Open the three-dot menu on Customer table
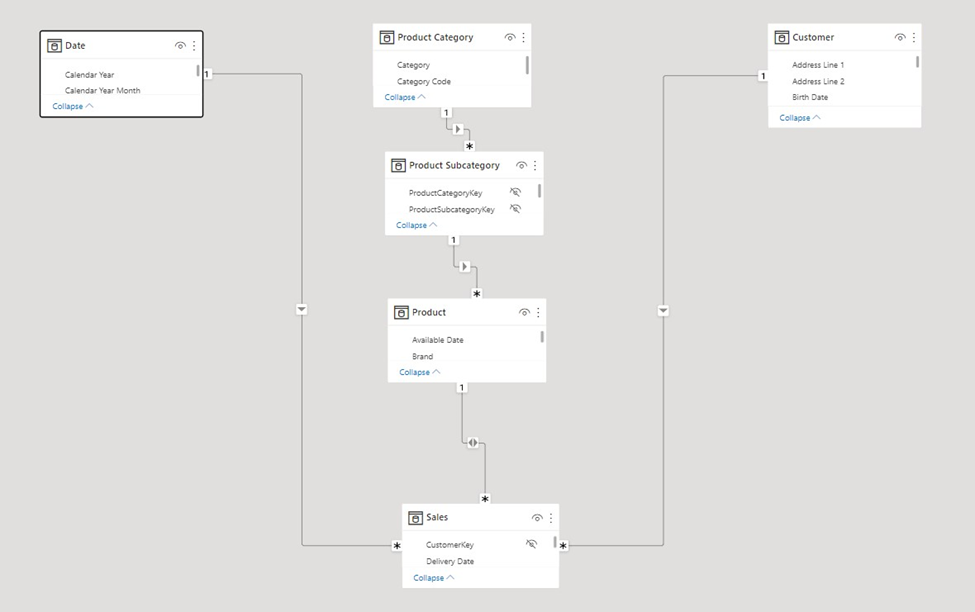 [912, 37]
